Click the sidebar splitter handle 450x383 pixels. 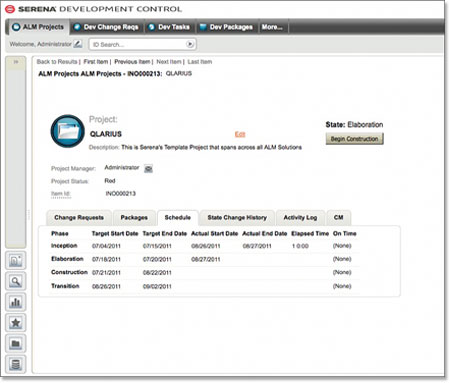[29, 215]
